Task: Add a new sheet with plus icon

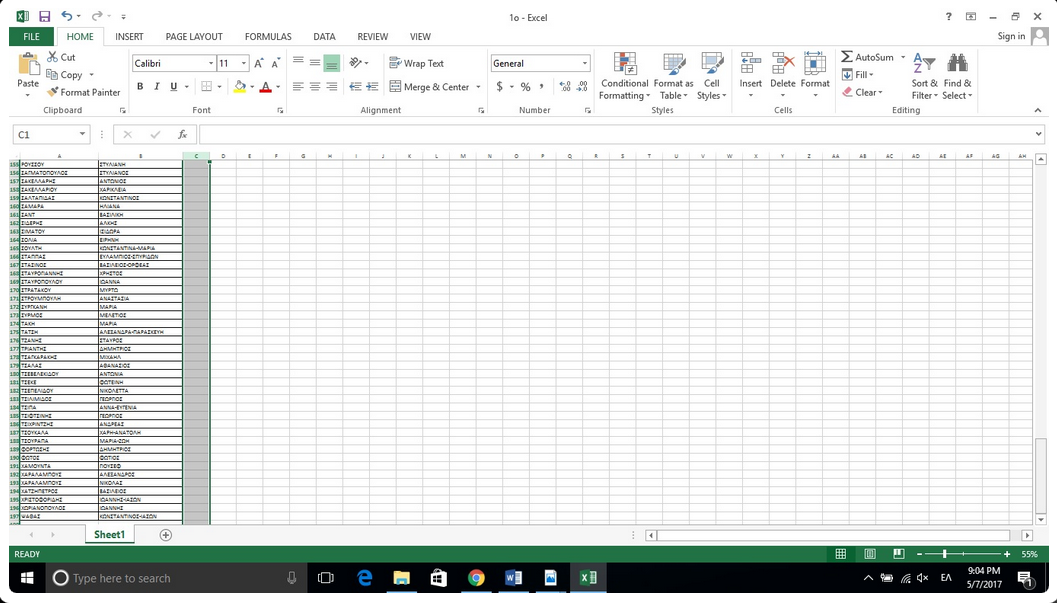Action: (166, 535)
